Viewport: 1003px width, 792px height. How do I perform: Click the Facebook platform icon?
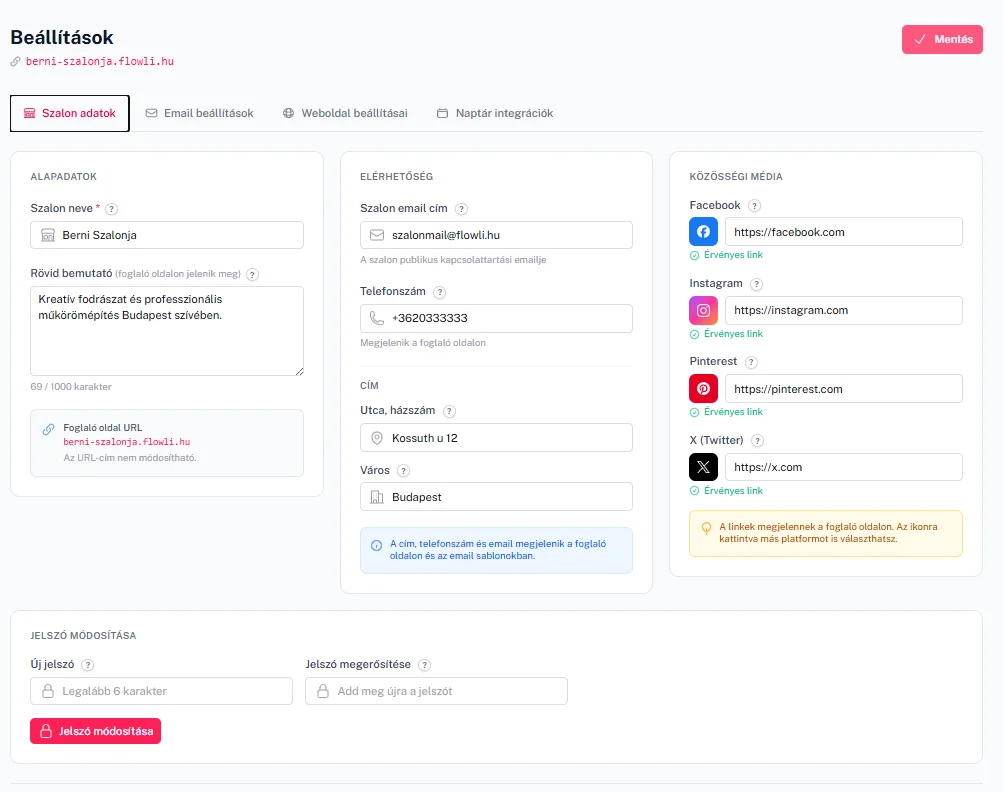[703, 232]
